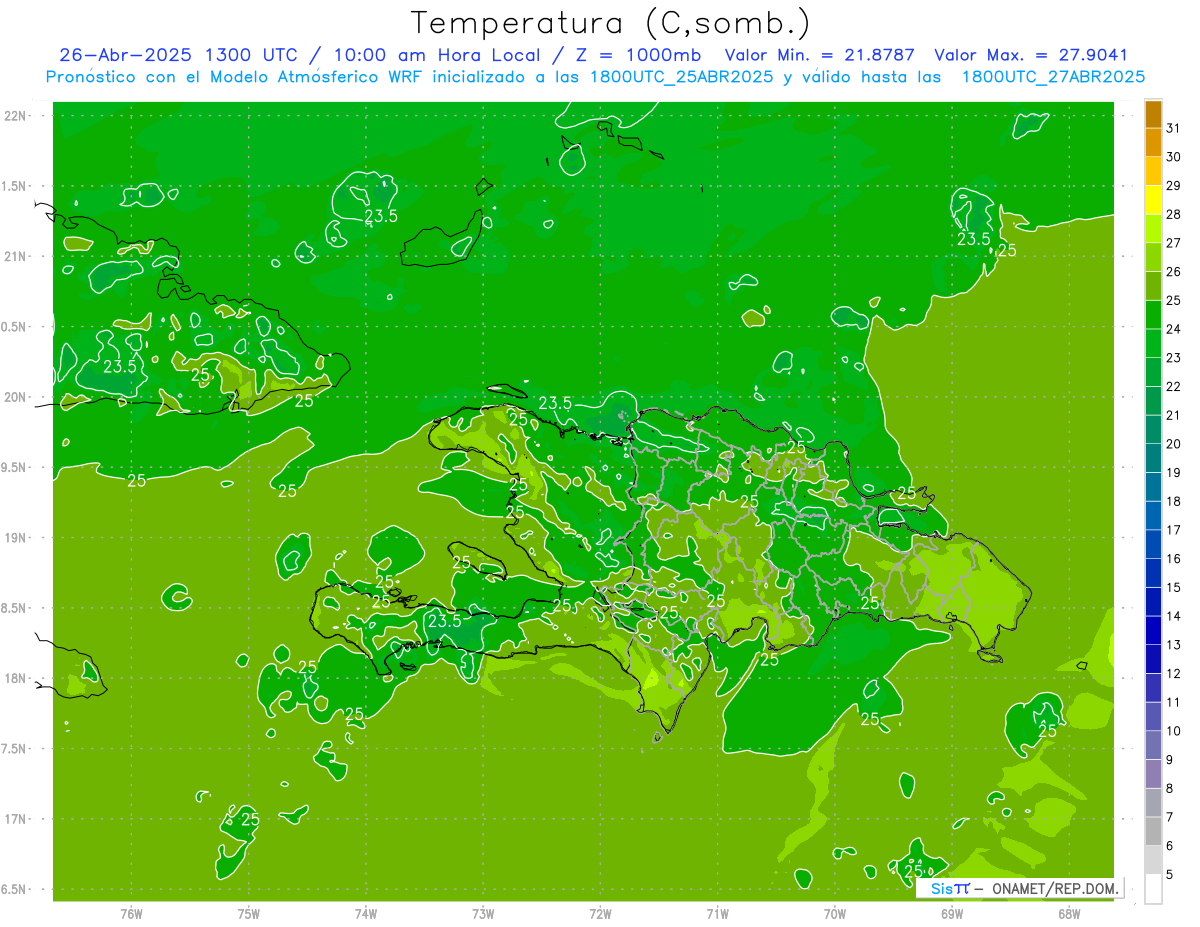Image resolution: width=1200 pixels, height=927 pixels.
Task: Pick the yellow legend swatch between 28 and 29
Action: tap(1153, 200)
